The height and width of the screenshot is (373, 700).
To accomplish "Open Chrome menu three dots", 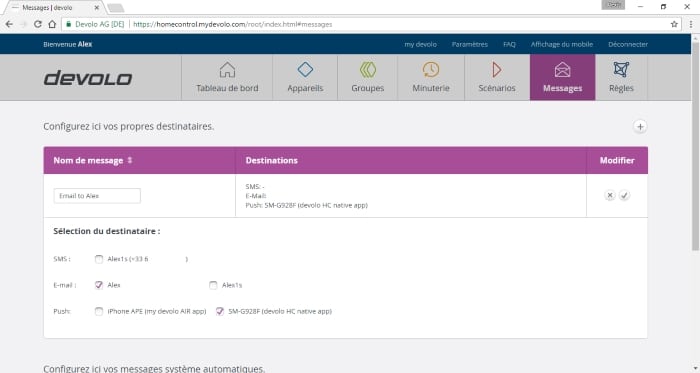I will (691, 24).
